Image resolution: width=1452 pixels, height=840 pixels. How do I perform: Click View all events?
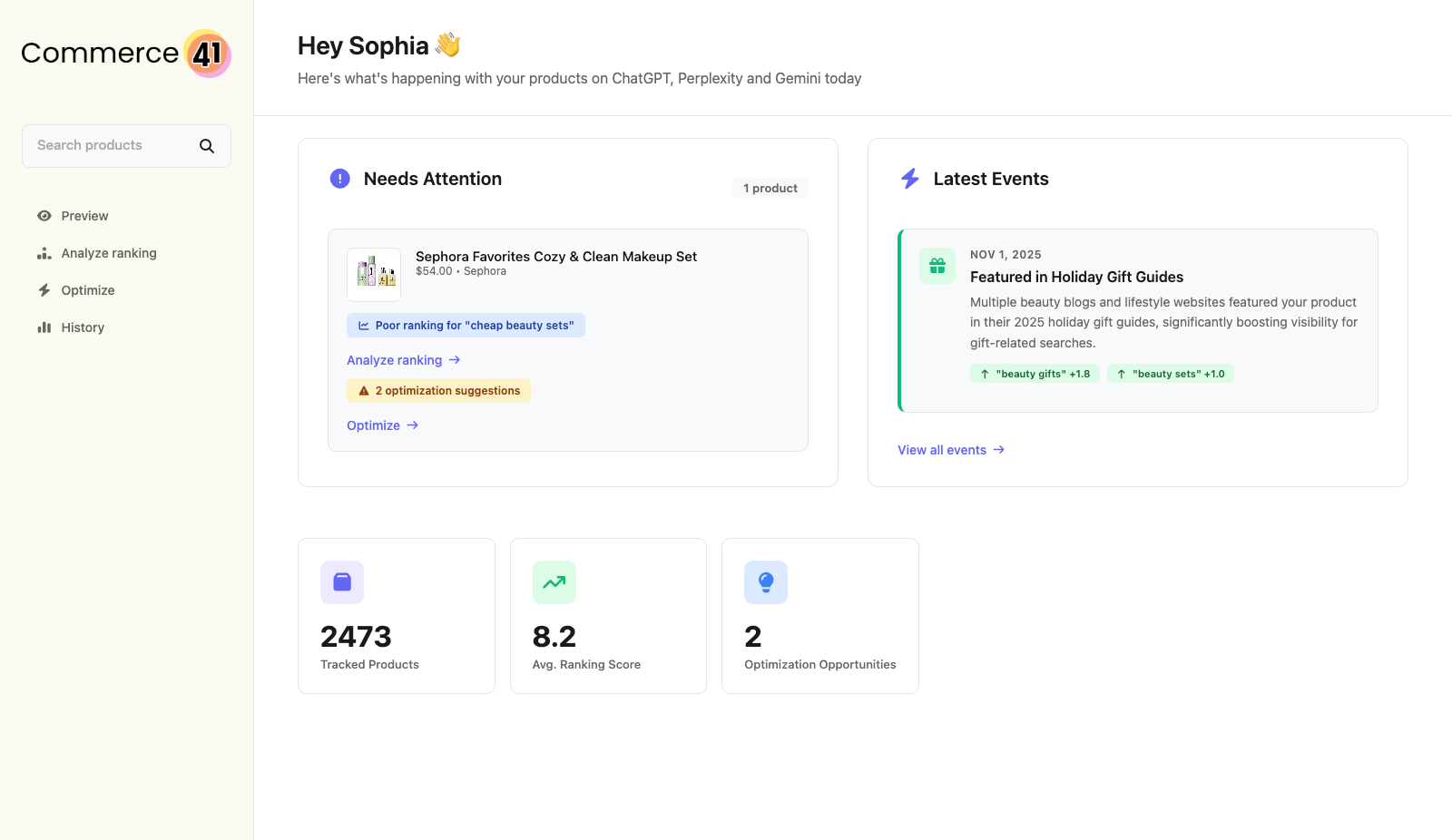coord(942,450)
